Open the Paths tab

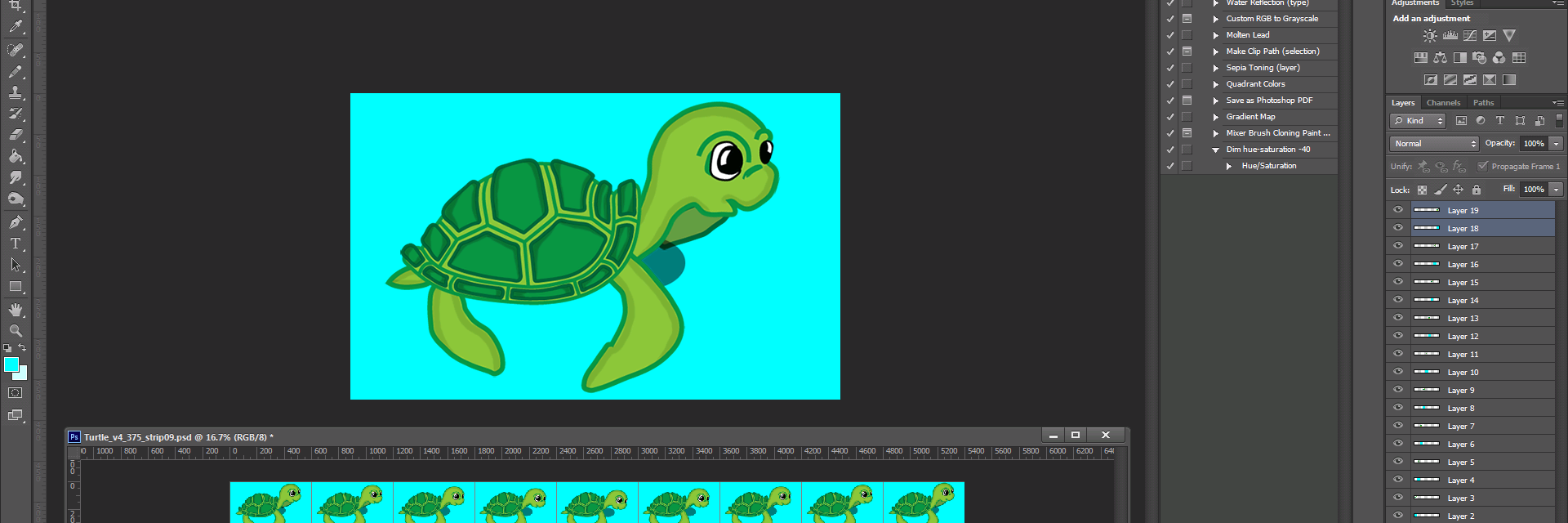[1484, 103]
